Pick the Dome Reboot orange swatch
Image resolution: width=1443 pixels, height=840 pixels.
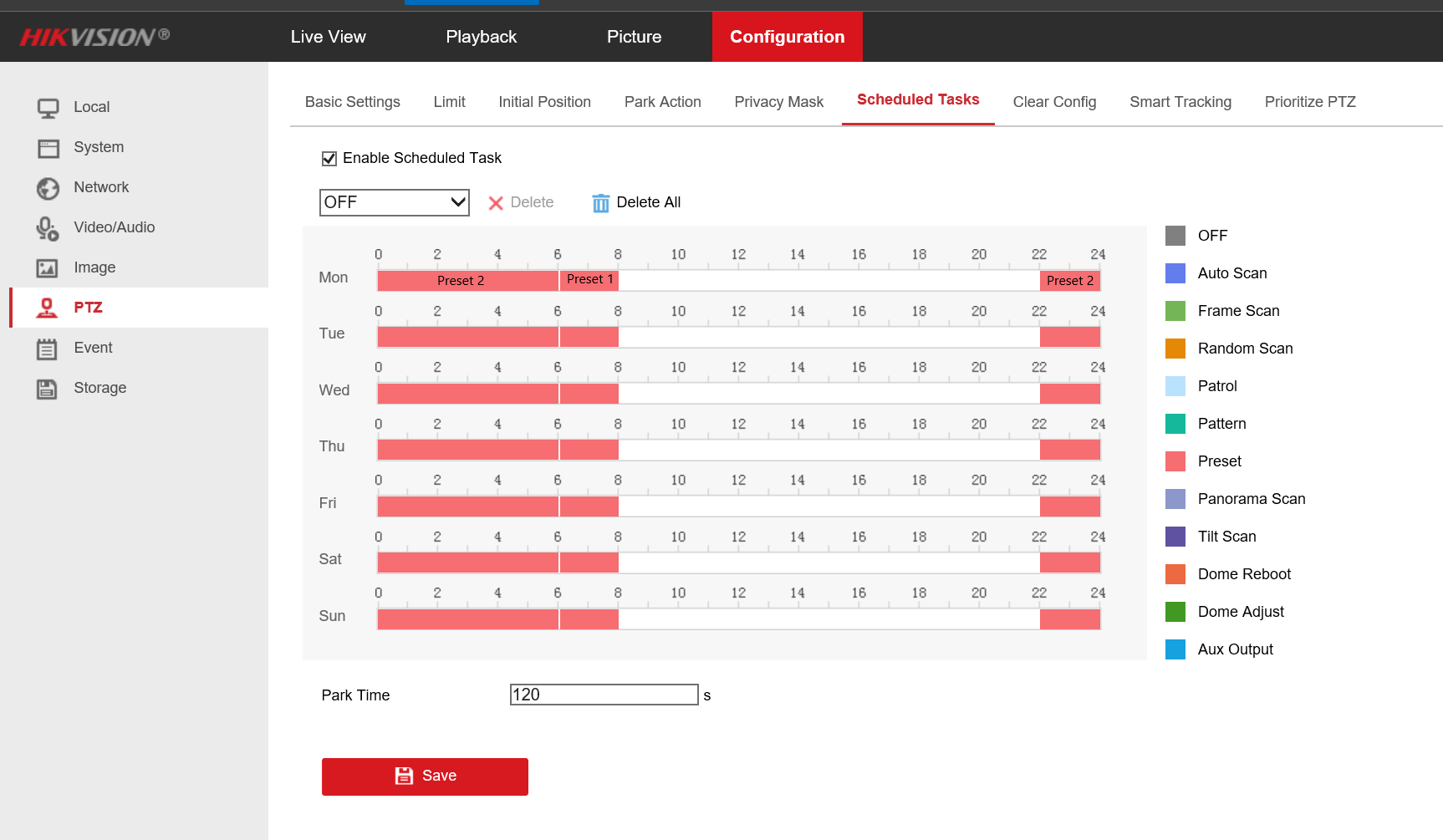[1175, 574]
